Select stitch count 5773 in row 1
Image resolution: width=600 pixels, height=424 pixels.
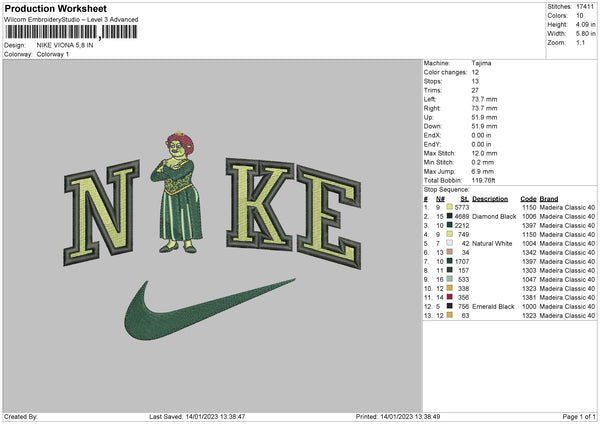click(x=462, y=207)
